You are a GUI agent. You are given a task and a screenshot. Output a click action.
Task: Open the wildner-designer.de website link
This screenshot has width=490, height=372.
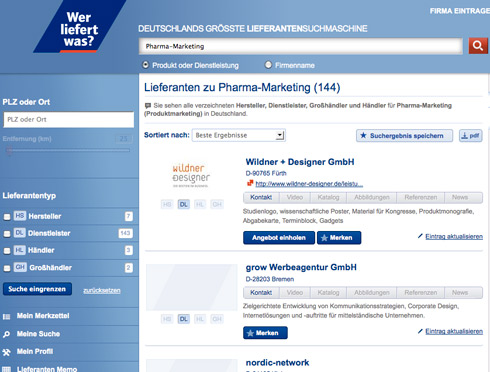pos(309,184)
